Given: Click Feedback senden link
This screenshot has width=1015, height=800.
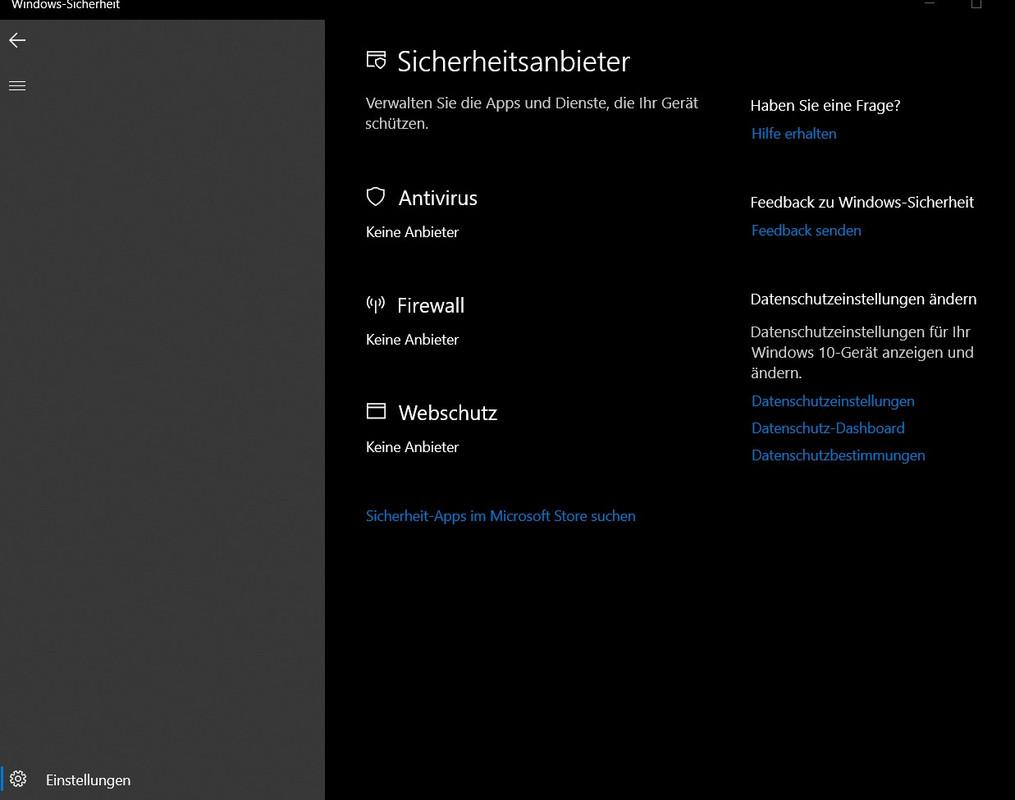Looking at the screenshot, I should (806, 230).
